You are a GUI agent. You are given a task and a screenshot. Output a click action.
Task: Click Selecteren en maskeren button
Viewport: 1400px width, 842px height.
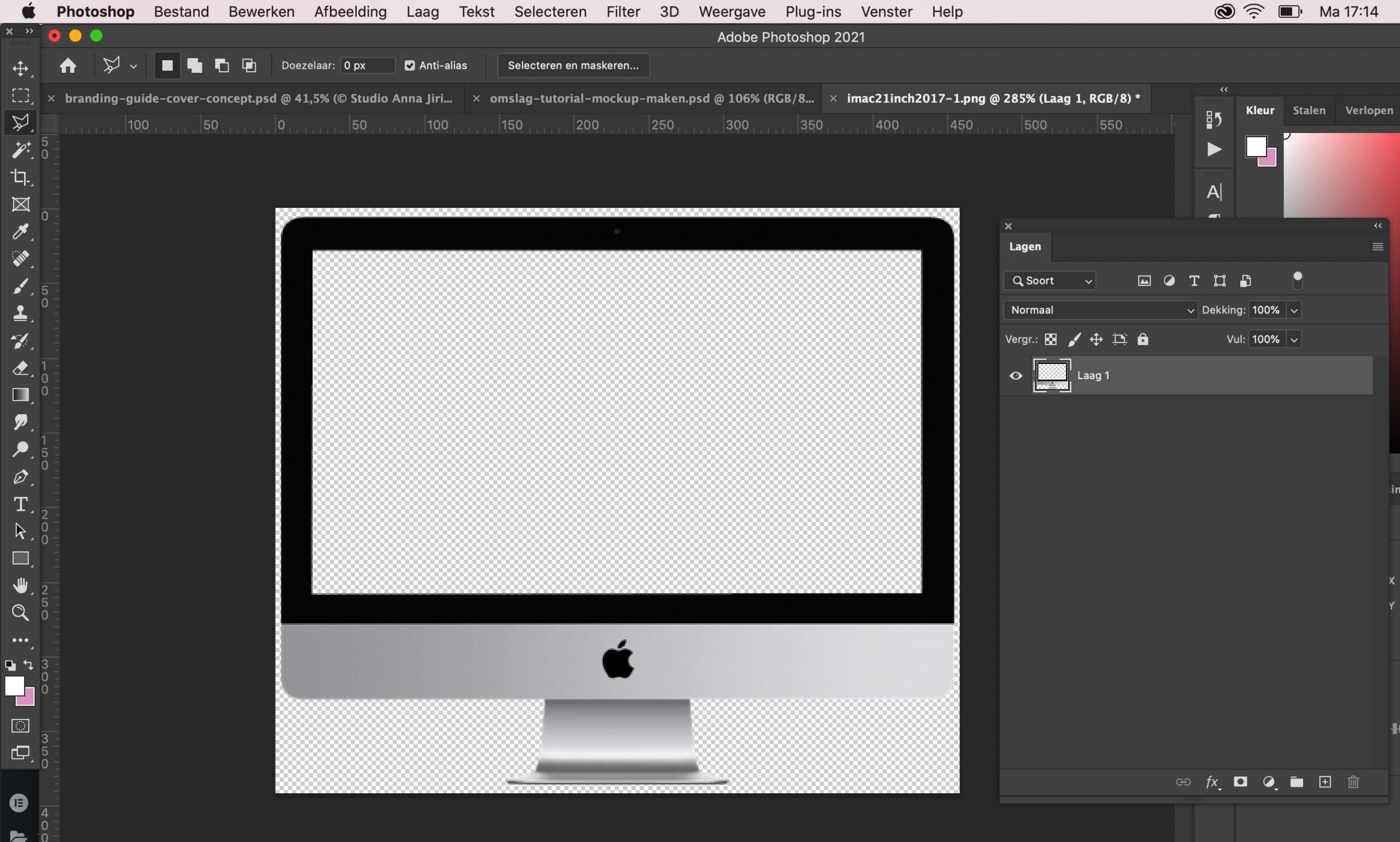point(573,66)
